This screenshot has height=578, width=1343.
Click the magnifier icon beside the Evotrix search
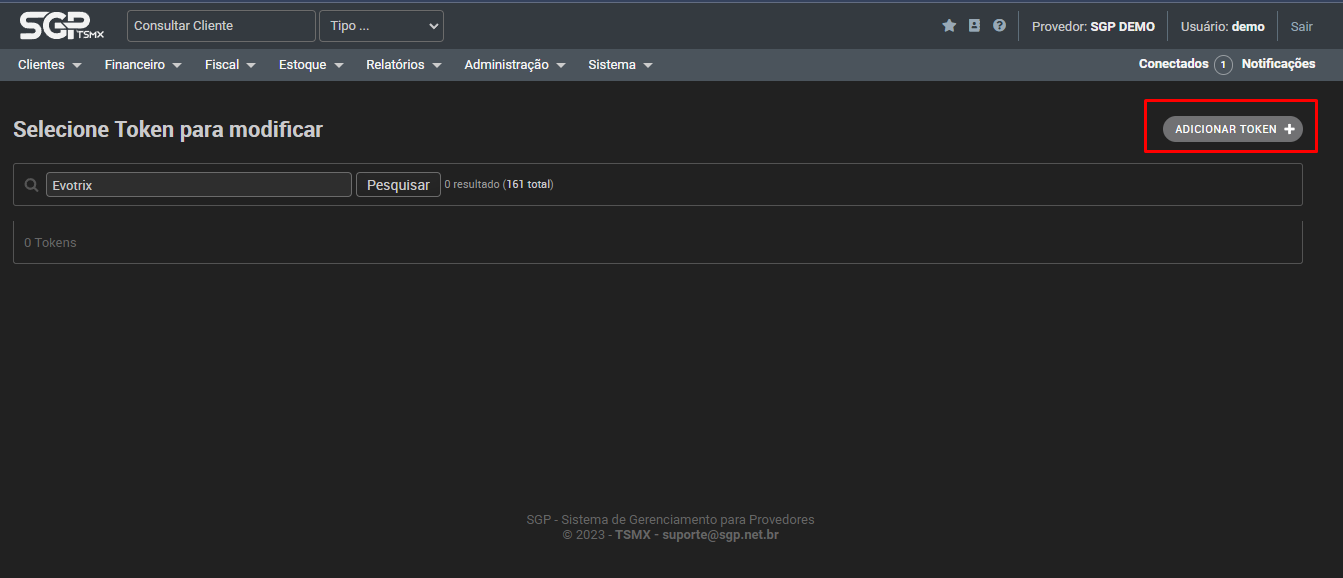[x=31, y=185]
